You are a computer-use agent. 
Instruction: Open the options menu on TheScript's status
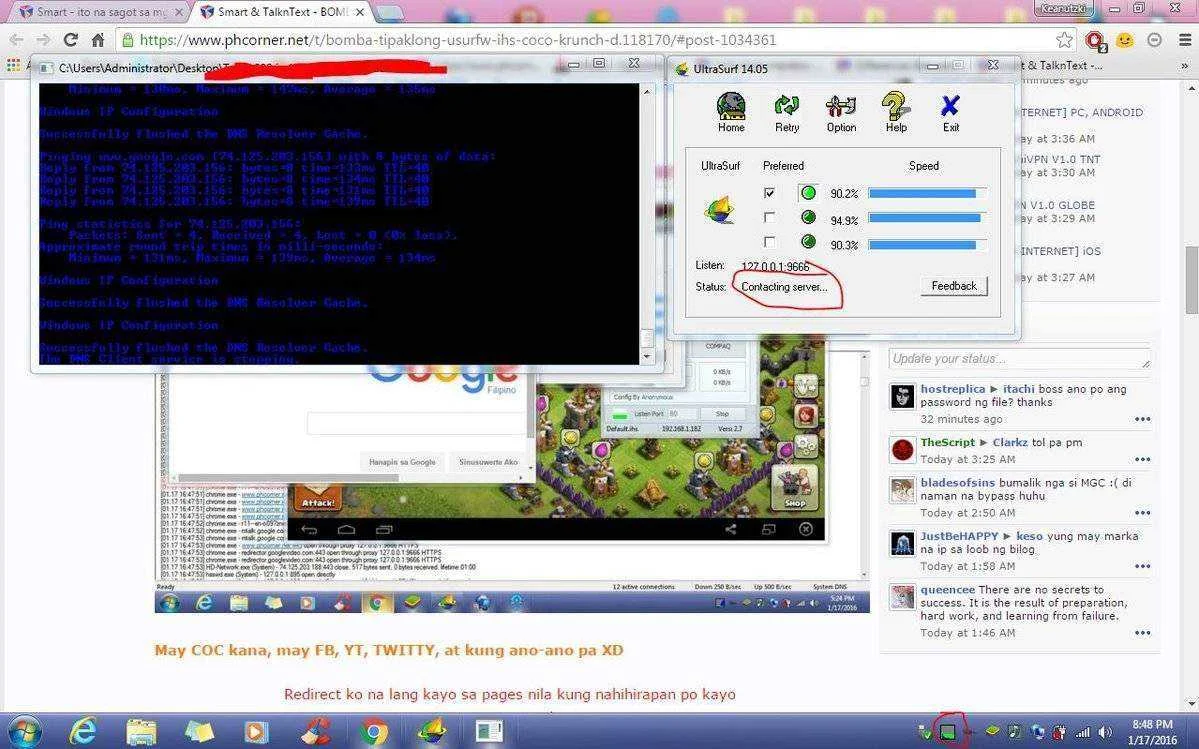tap(1142, 459)
